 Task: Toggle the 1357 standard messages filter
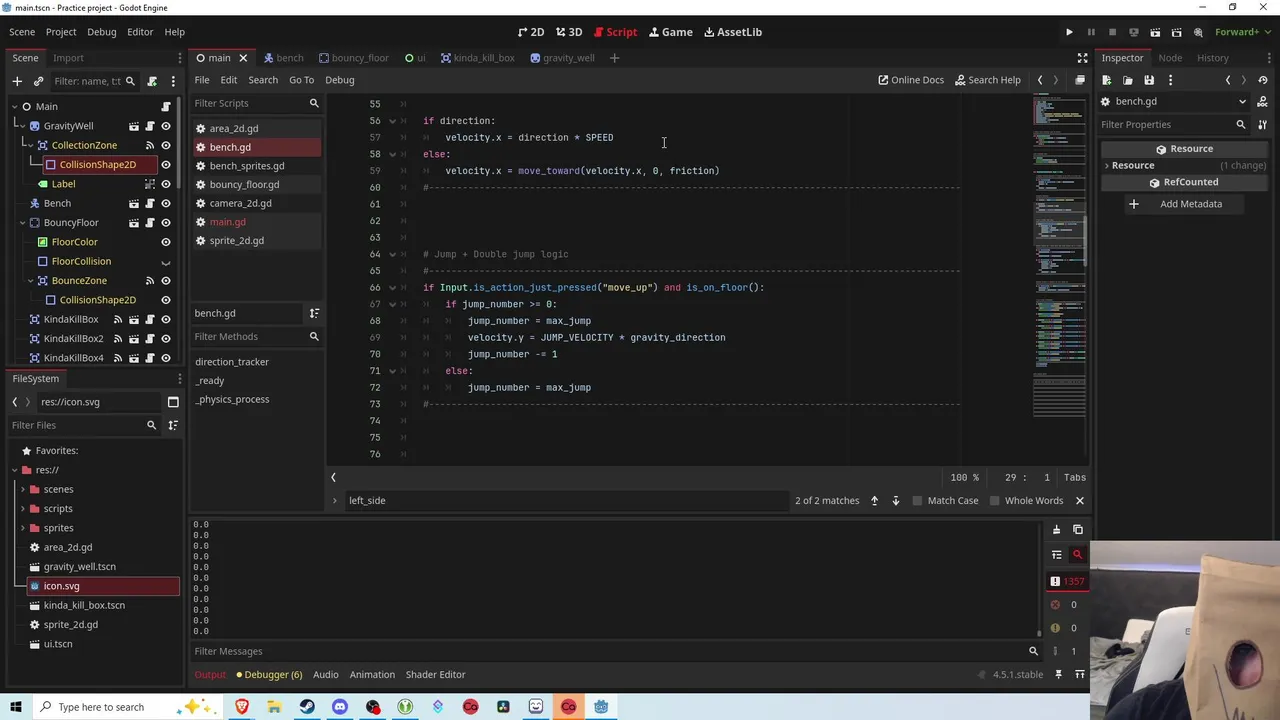tap(1066, 581)
